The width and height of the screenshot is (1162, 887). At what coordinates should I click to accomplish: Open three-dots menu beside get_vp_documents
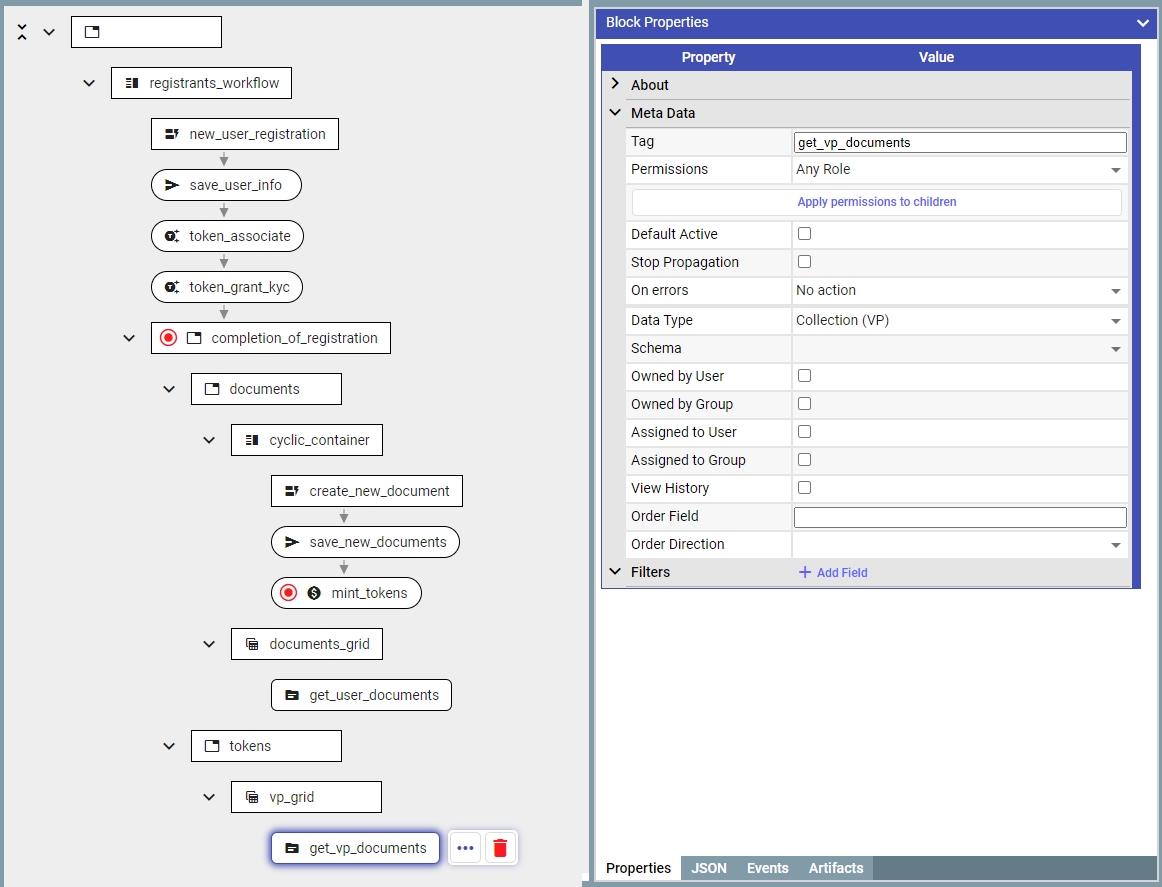point(465,848)
